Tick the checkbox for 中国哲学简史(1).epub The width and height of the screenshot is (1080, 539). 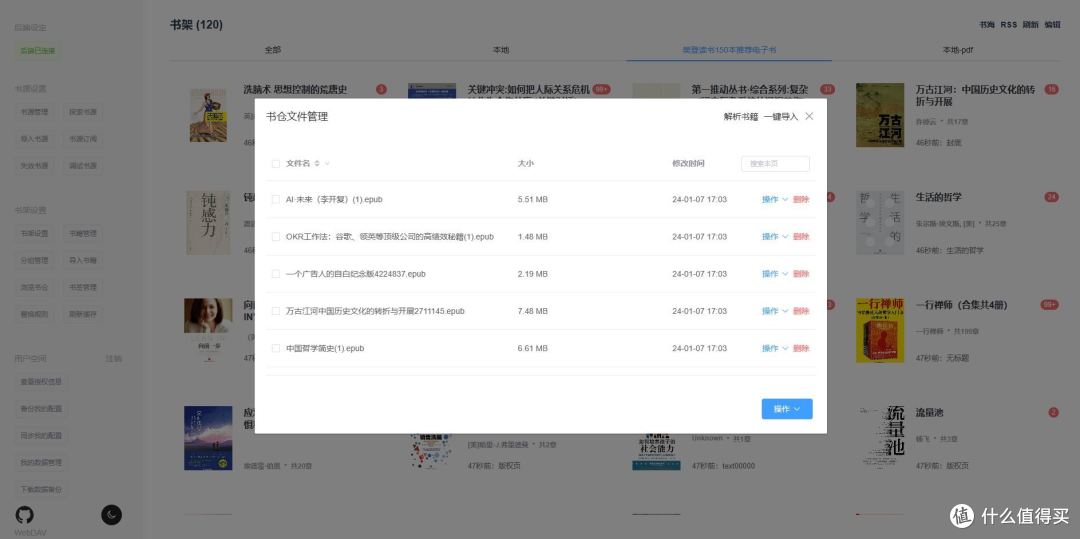click(x=276, y=348)
